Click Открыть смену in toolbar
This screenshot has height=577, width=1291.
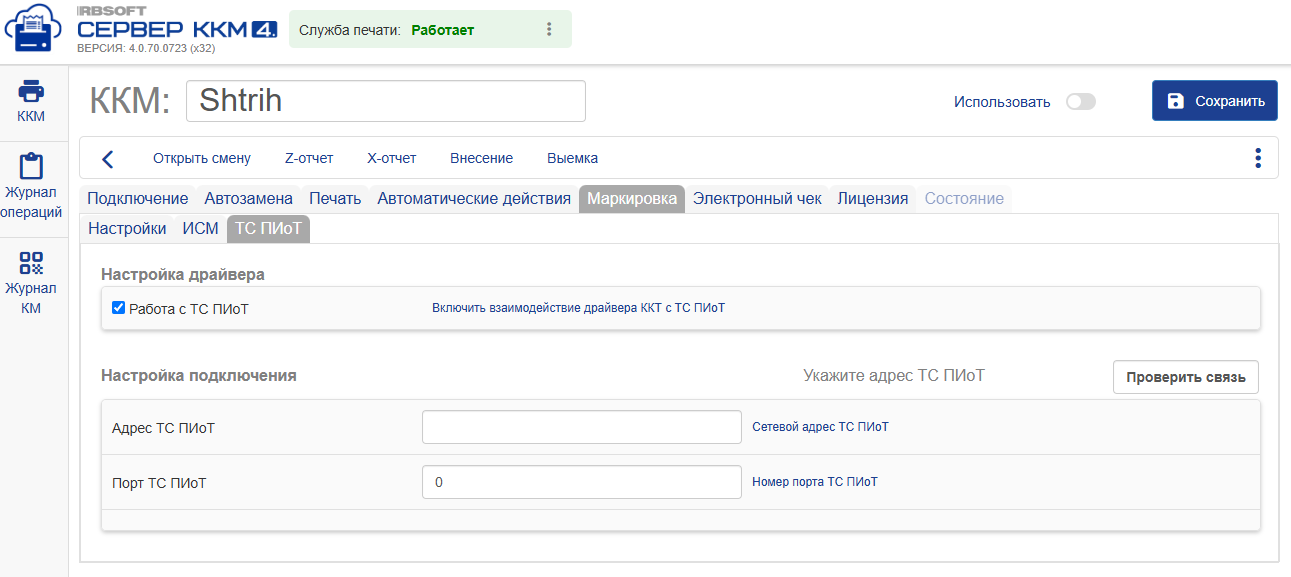point(202,158)
